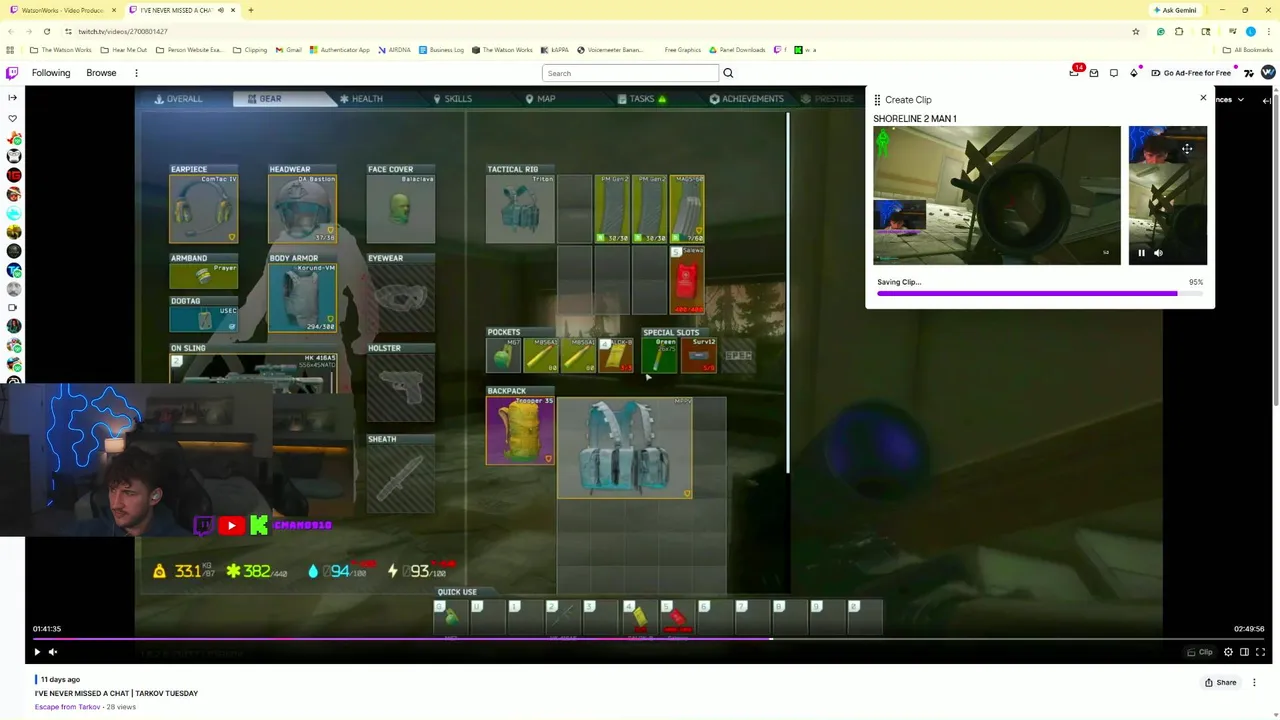Bookmark this page with the star icon

1136,32
